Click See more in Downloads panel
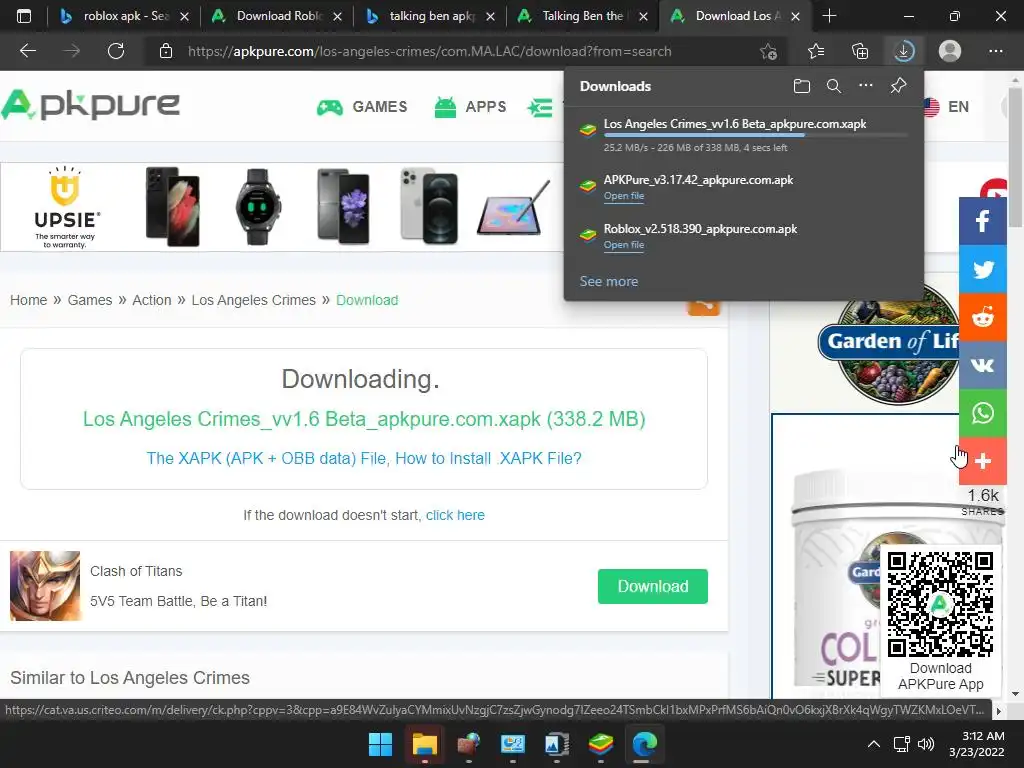The width and height of the screenshot is (1024, 768). coord(609,281)
